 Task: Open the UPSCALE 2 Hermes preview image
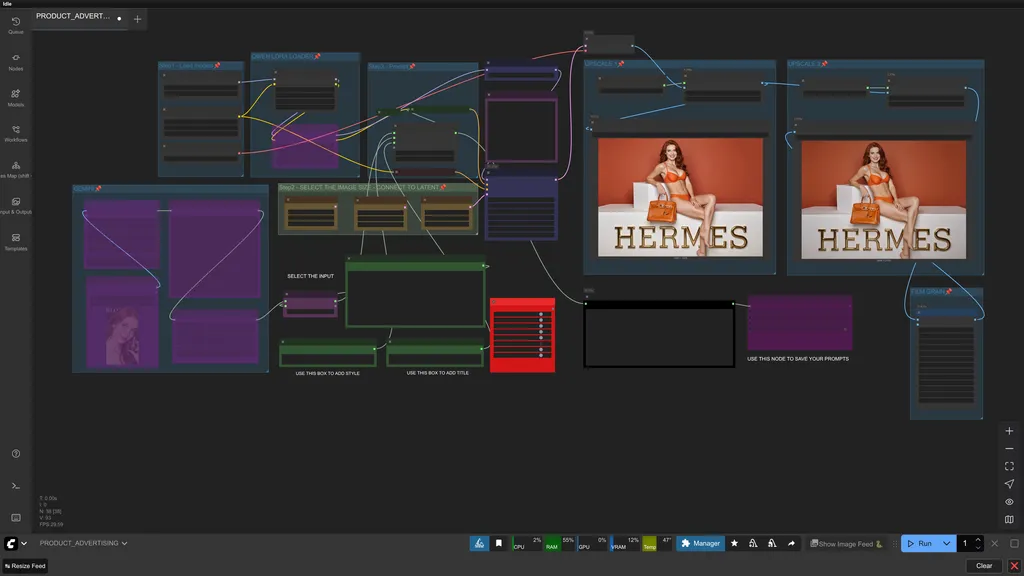click(884, 200)
